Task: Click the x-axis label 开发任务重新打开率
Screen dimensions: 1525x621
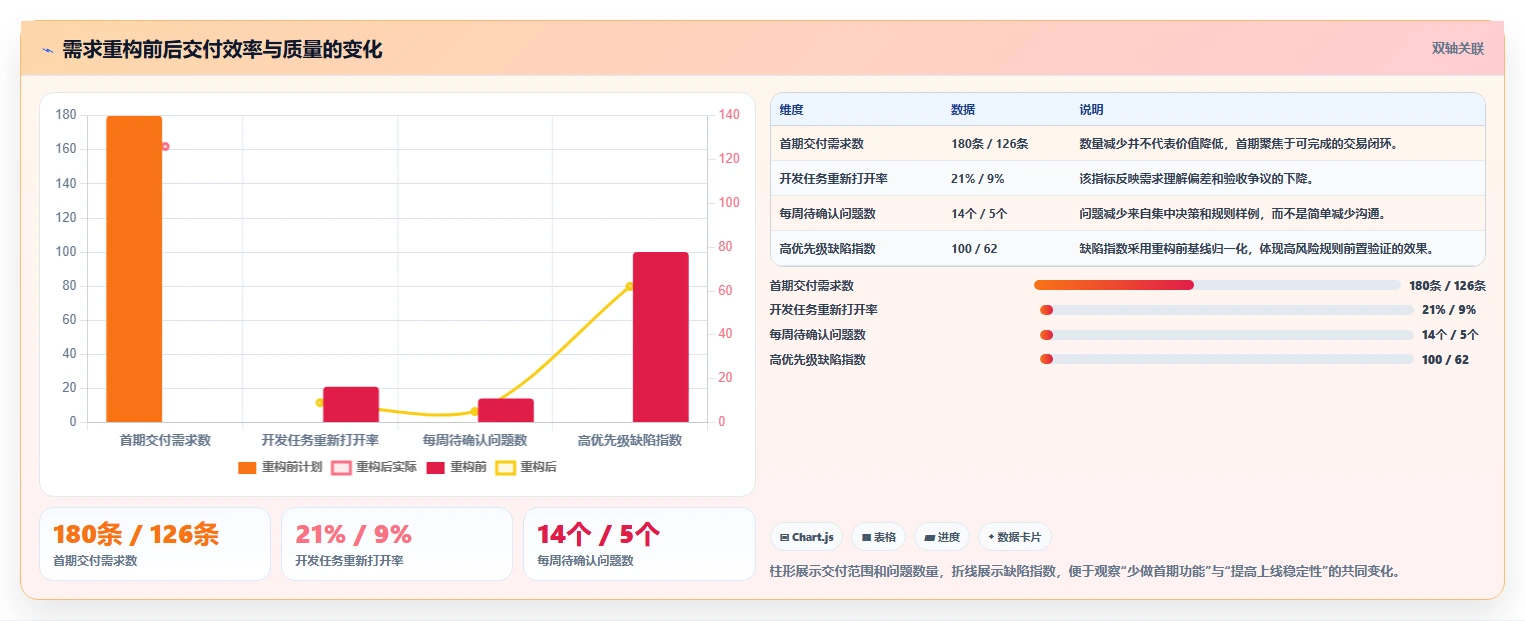Action: tap(320, 440)
